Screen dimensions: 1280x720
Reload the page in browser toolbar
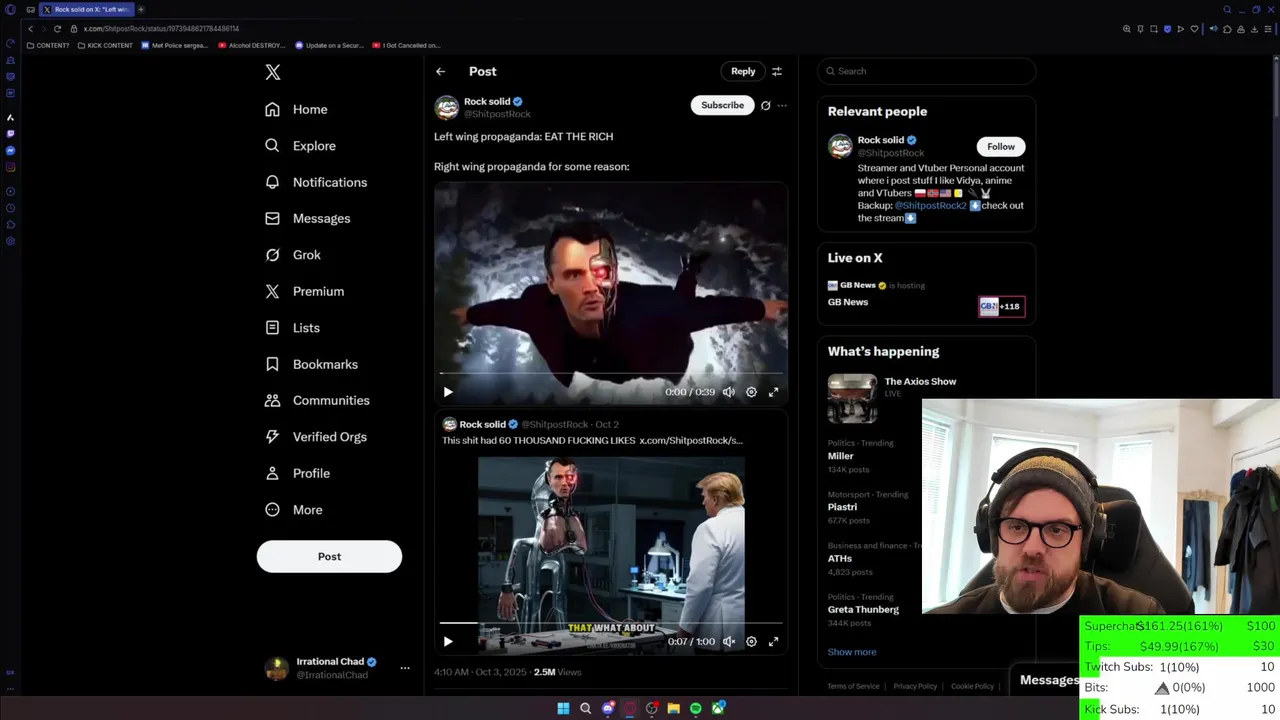(x=57, y=29)
